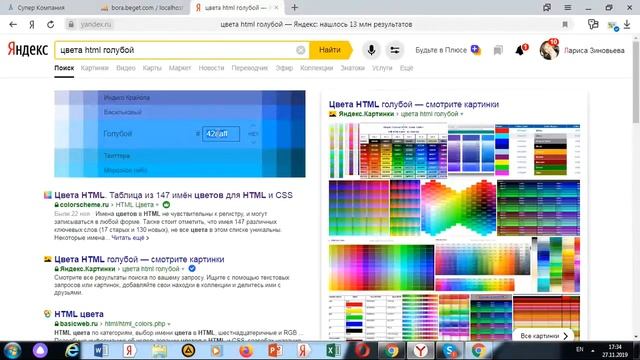640x360 pixels.
Task: Click the hex color value field 42aaff
Action: tap(221, 134)
